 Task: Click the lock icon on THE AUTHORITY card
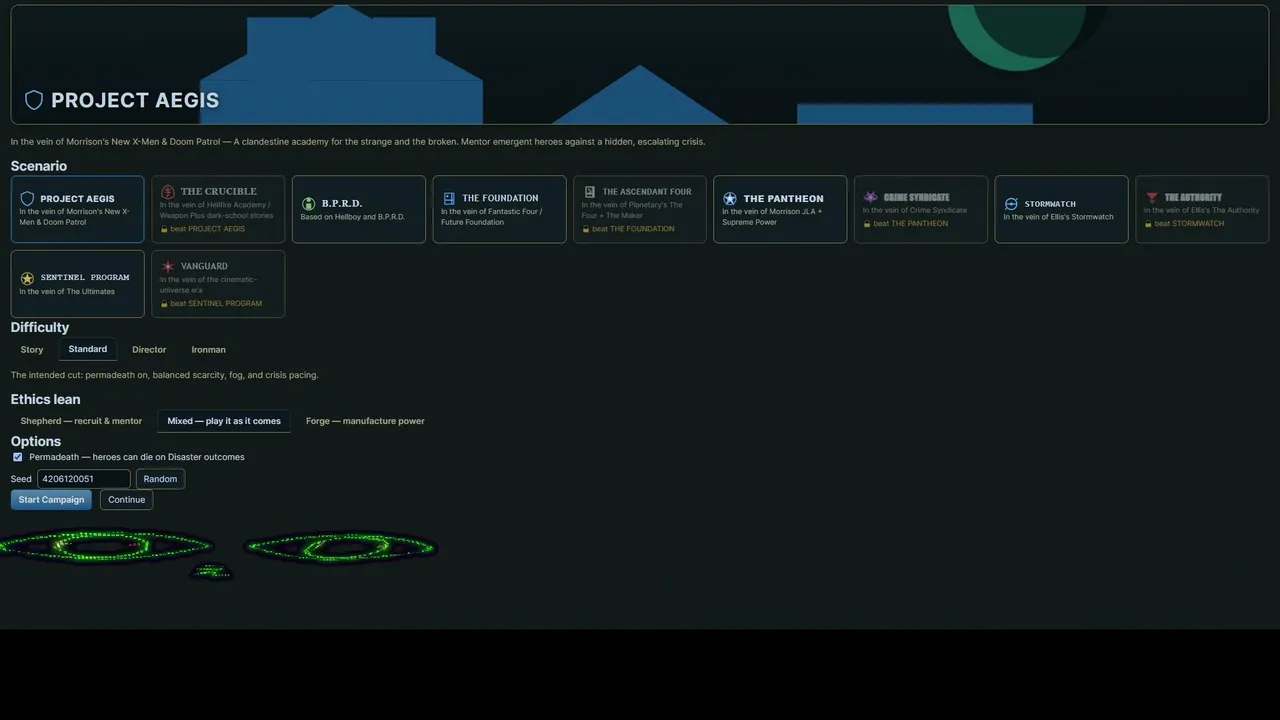(x=1148, y=224)
